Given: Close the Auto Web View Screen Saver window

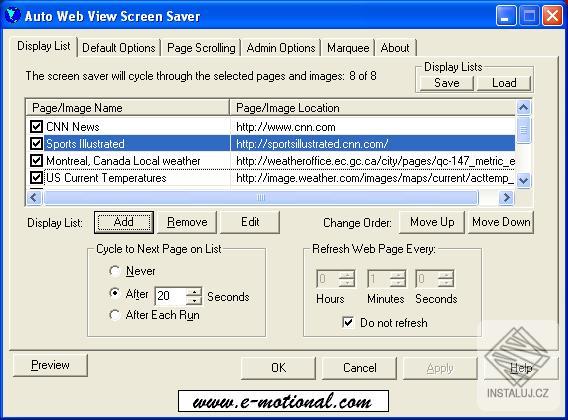Looking at the screenshot, I should 552,16.
